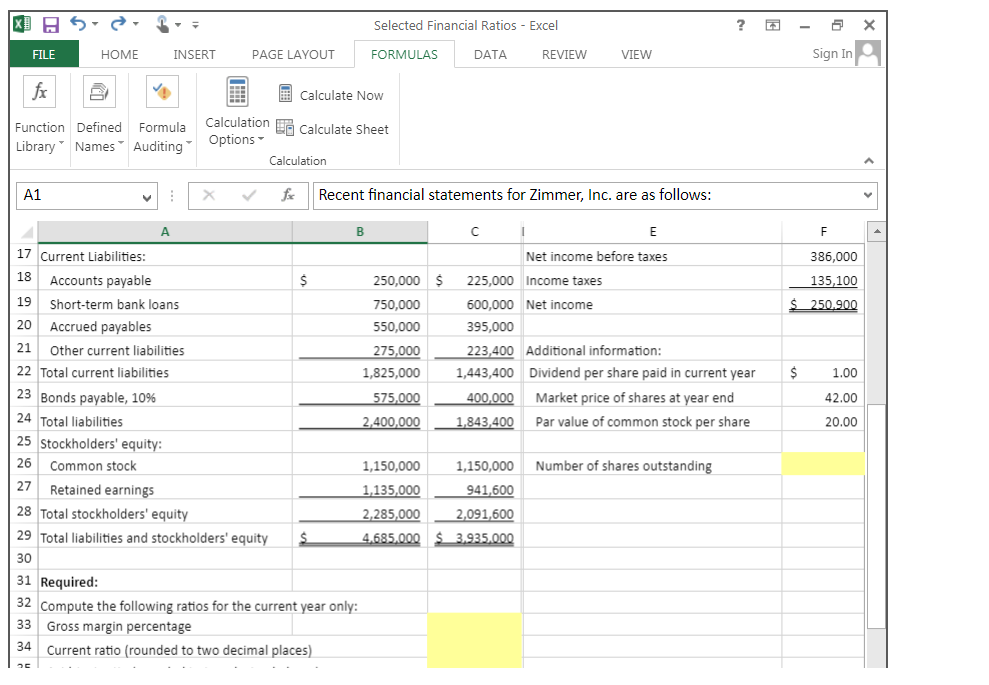This screenshot has width=989, height=685.
Task: Select column A header
Action: (x=165, y=232)
